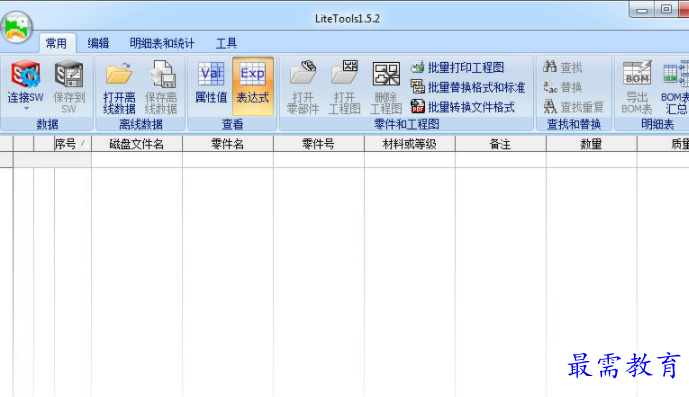Switch to the 编辑 ribbon tab
This screenshot has height=397, width=689.
click(x=98, y=43)
